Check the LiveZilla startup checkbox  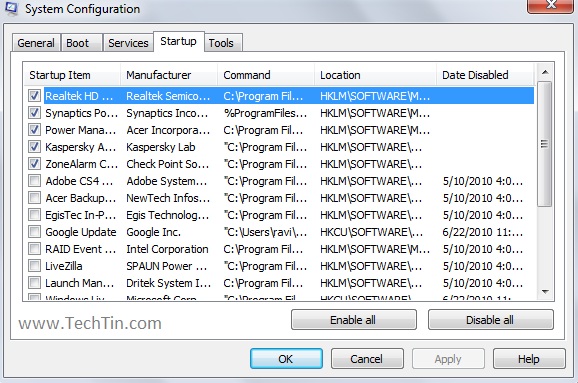coord(34,265)
